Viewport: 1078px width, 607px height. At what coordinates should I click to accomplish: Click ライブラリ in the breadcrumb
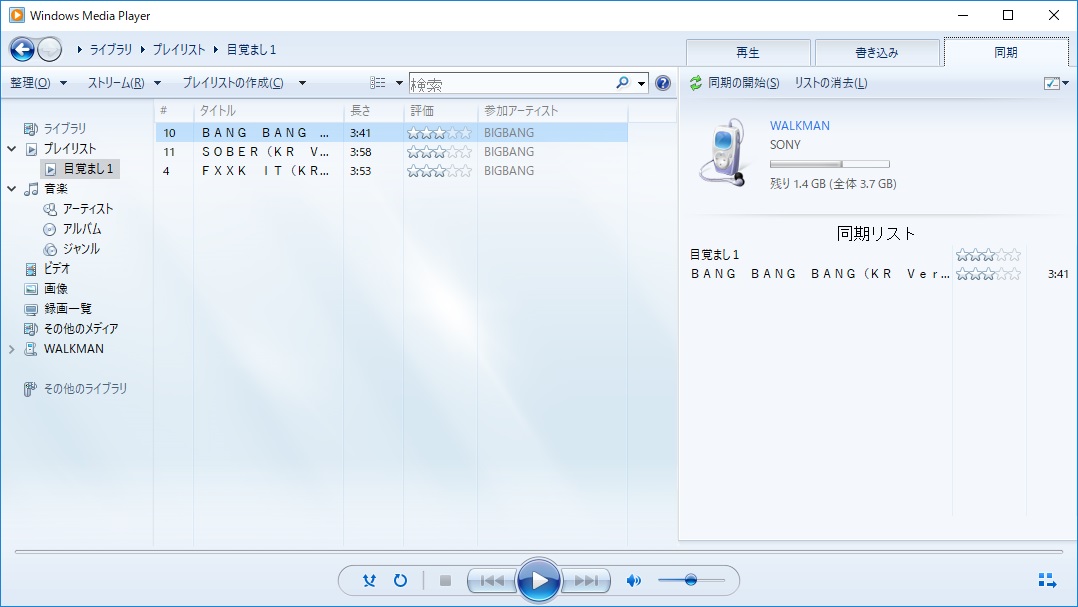pos(111,49)
